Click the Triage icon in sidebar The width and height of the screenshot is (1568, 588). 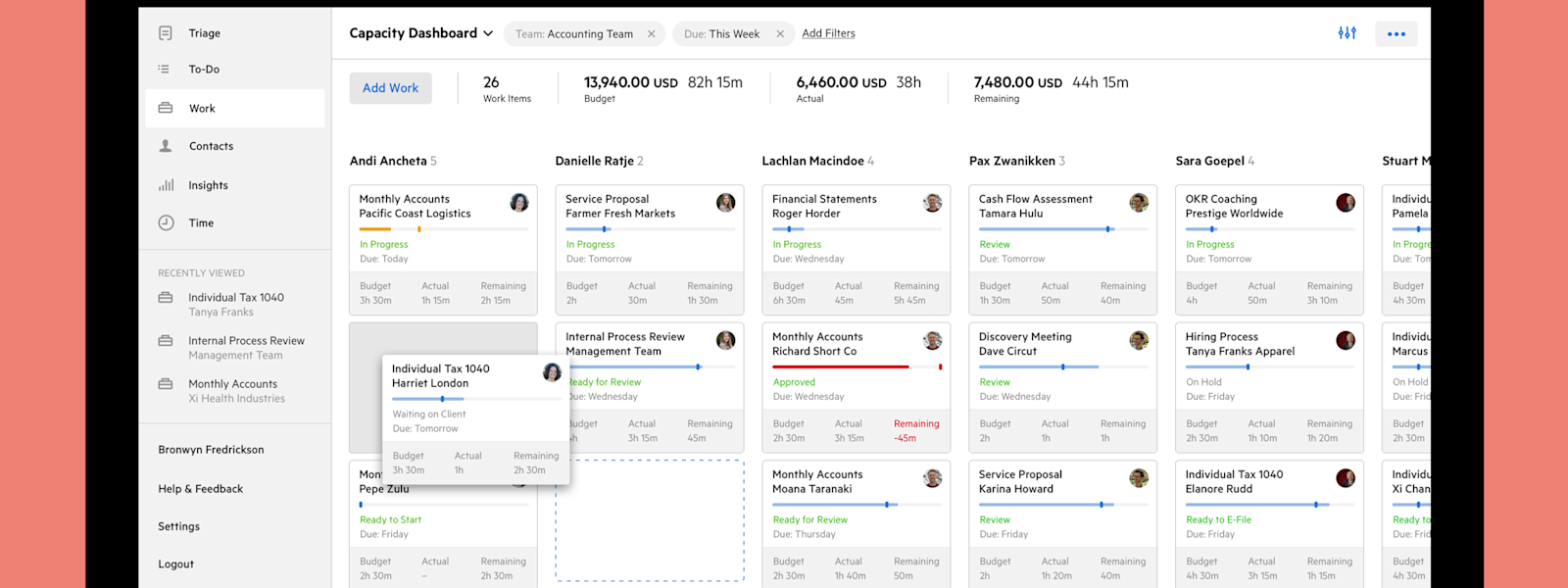166,33
